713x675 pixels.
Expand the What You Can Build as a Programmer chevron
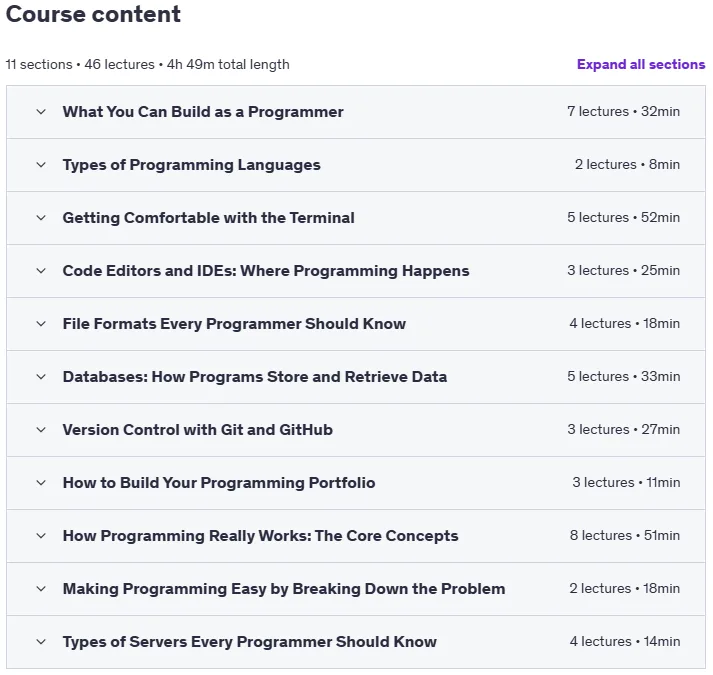[41, 112]
